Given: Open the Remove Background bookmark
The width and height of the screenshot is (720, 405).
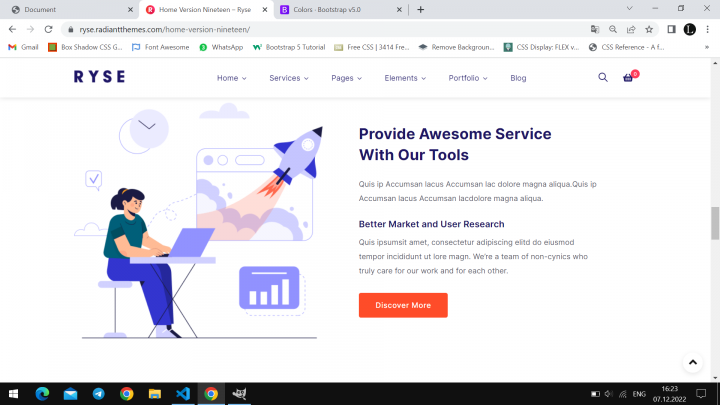Looking at the screenshot, I should (x=456, y=47).
